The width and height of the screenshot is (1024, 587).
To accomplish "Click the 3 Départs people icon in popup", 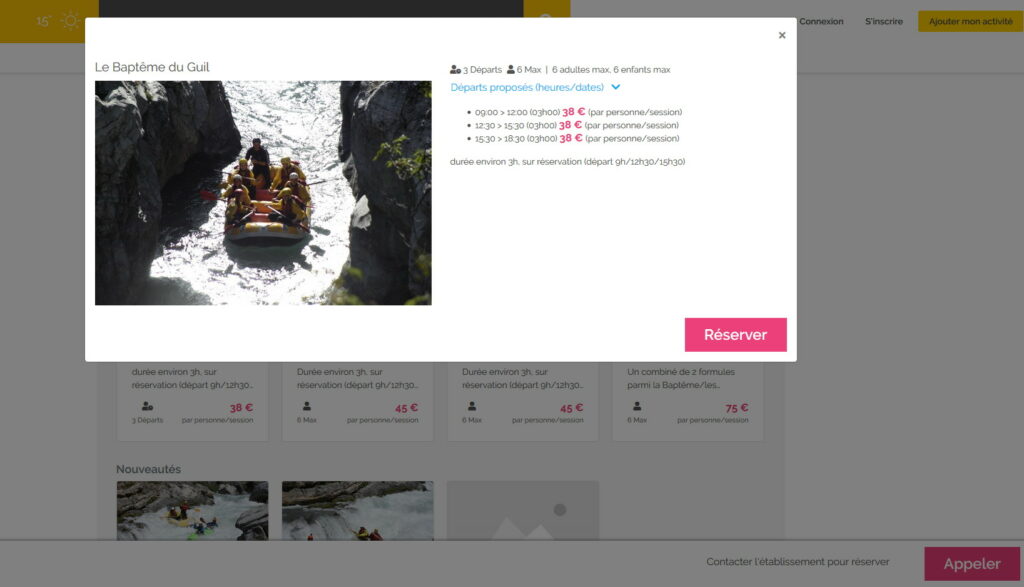I will [x=455, y=69].
